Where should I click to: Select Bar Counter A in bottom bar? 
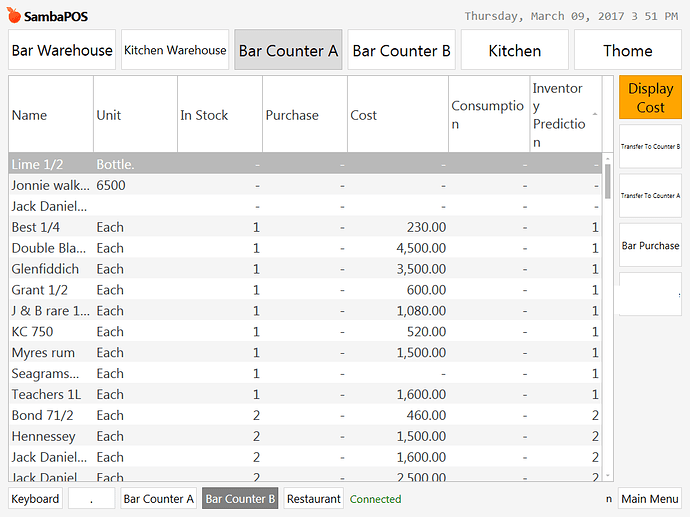[x=158, y=499]
